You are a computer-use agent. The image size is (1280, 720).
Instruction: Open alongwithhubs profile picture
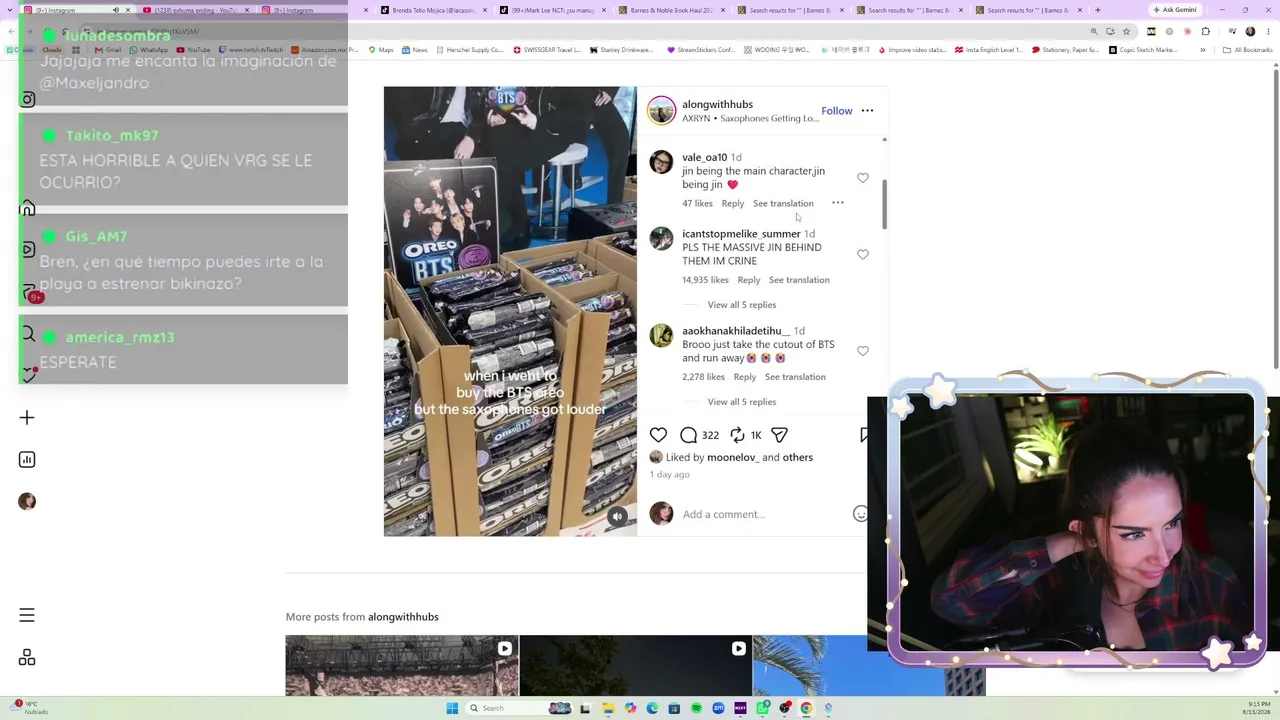tap(661, 111)
